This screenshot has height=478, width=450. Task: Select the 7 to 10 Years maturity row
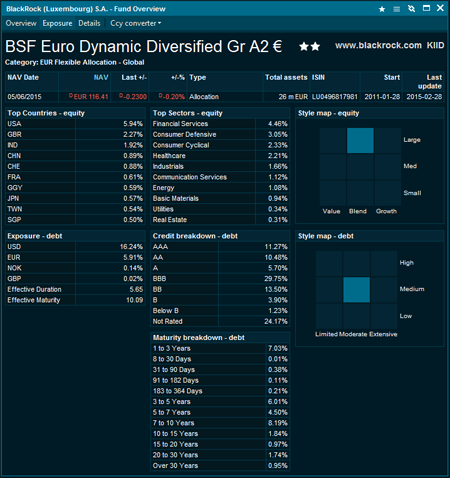[x=220, y=423]
